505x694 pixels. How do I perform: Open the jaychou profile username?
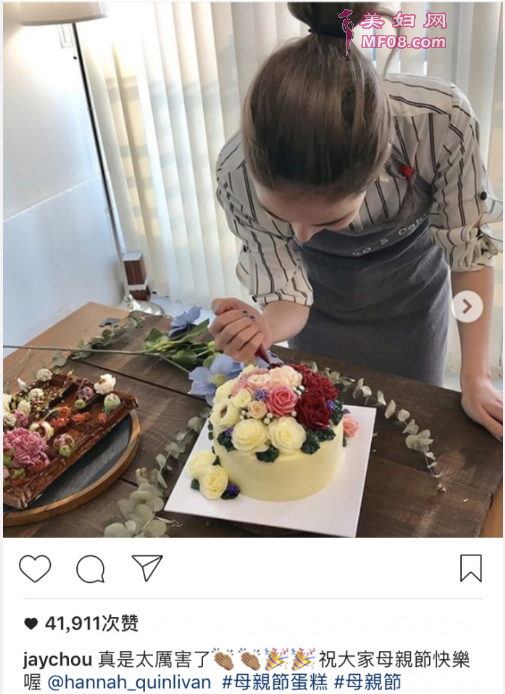coord(58,660)
